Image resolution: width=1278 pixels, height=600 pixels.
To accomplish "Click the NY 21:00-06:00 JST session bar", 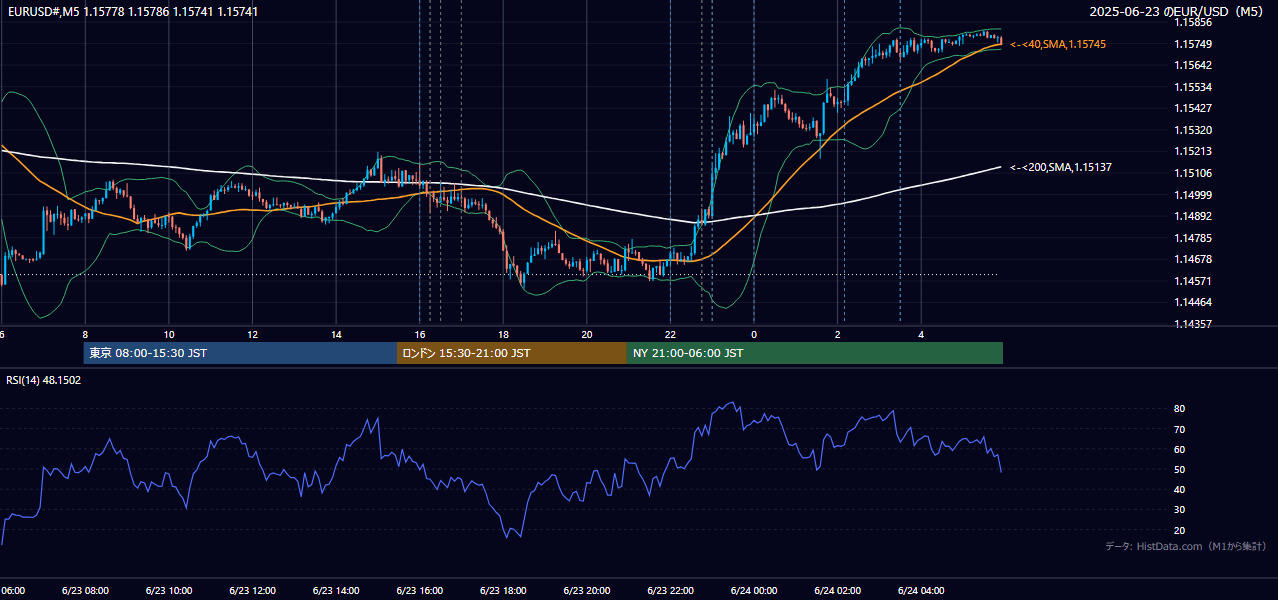I will tap(815, 353).
